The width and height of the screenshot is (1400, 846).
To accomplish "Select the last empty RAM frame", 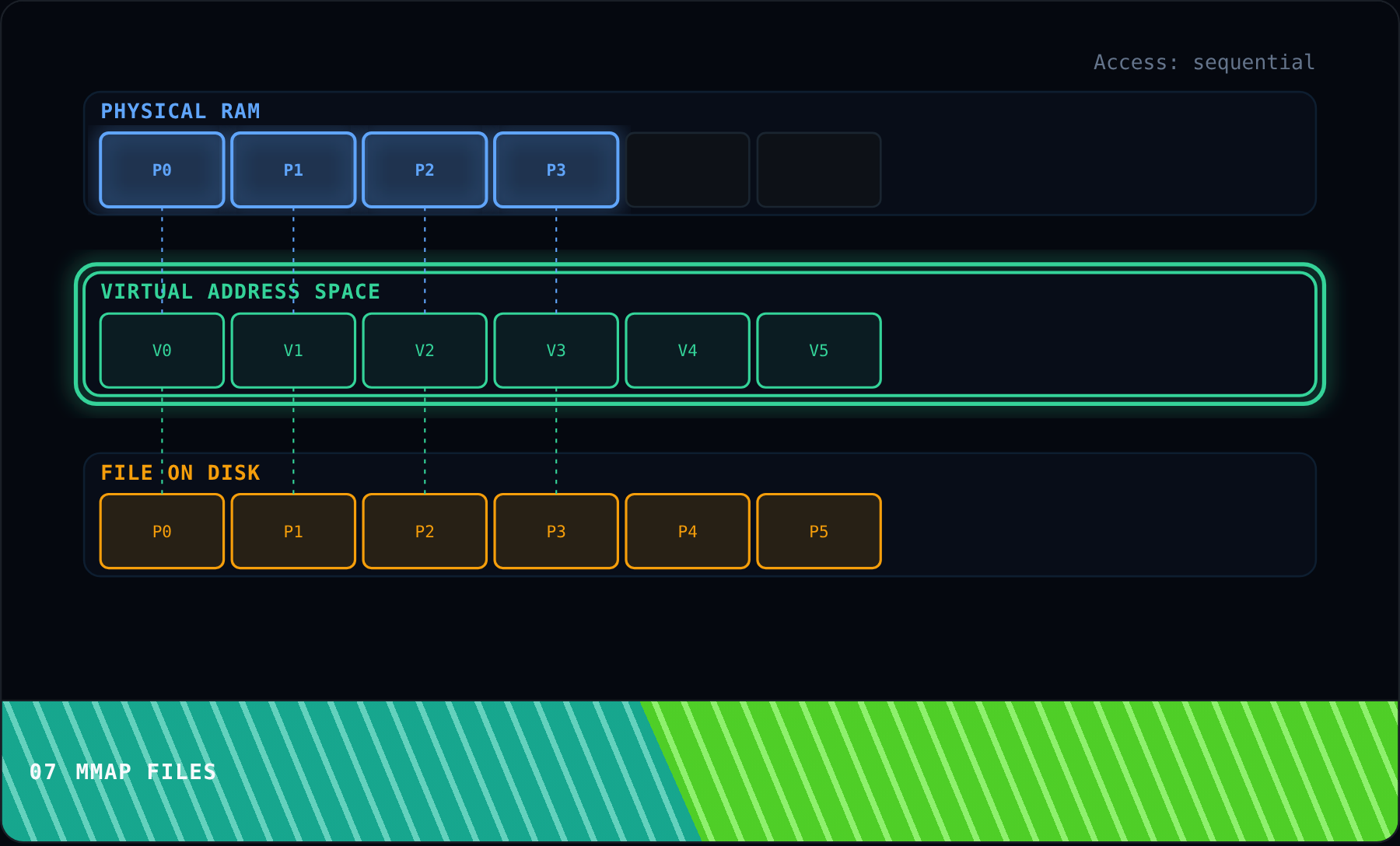I will (x=819, y=170).
